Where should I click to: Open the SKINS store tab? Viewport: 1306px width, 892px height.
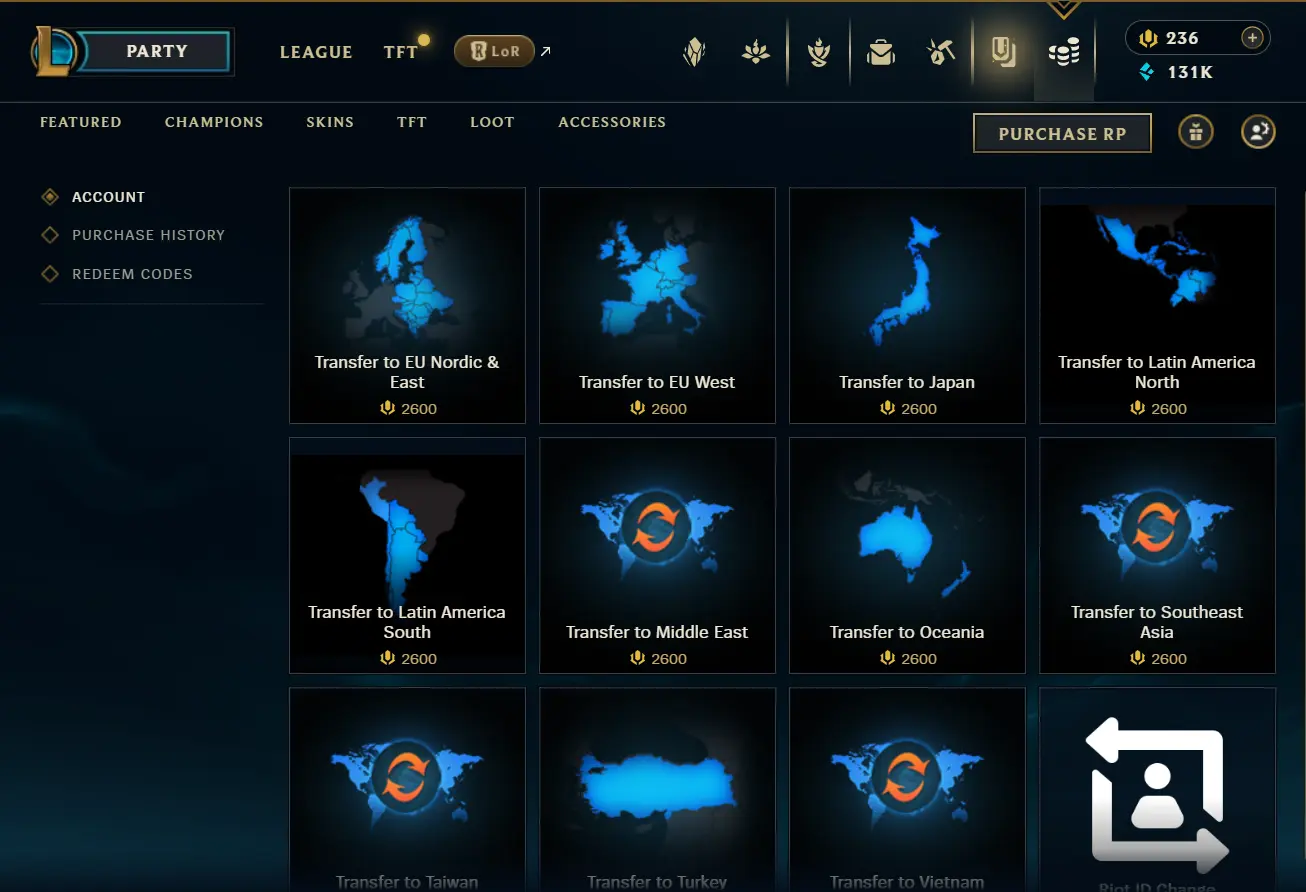point(330,122)
